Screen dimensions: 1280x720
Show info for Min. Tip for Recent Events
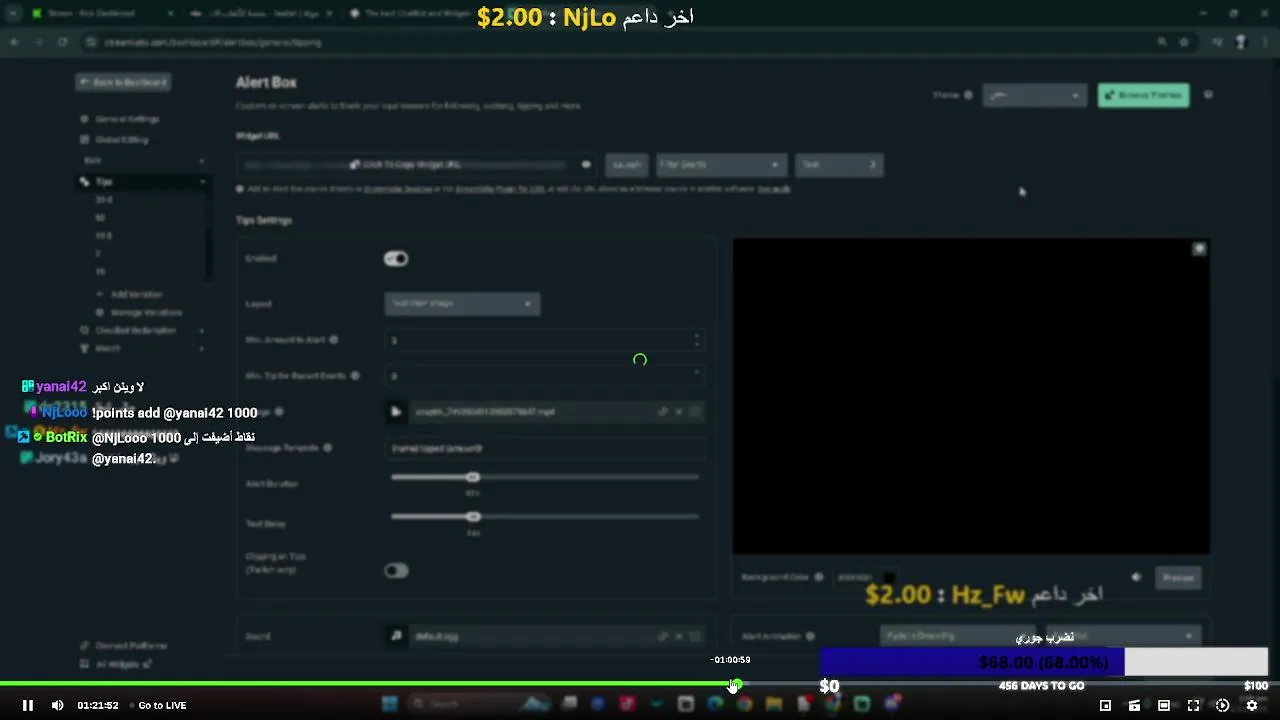click(355, 376)
